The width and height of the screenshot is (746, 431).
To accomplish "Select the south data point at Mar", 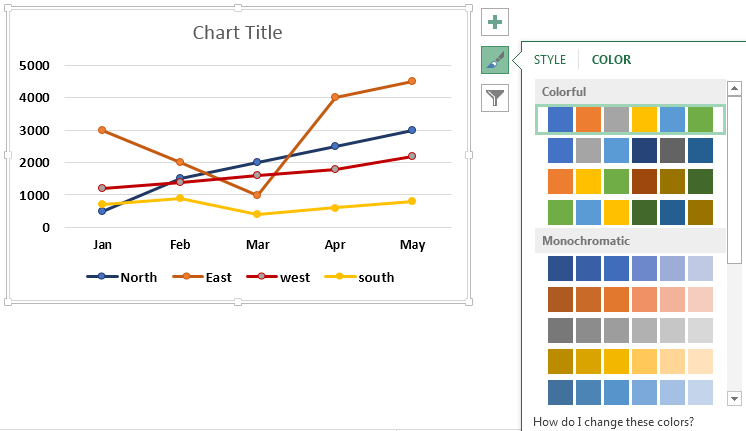I will tap(257, 214).
